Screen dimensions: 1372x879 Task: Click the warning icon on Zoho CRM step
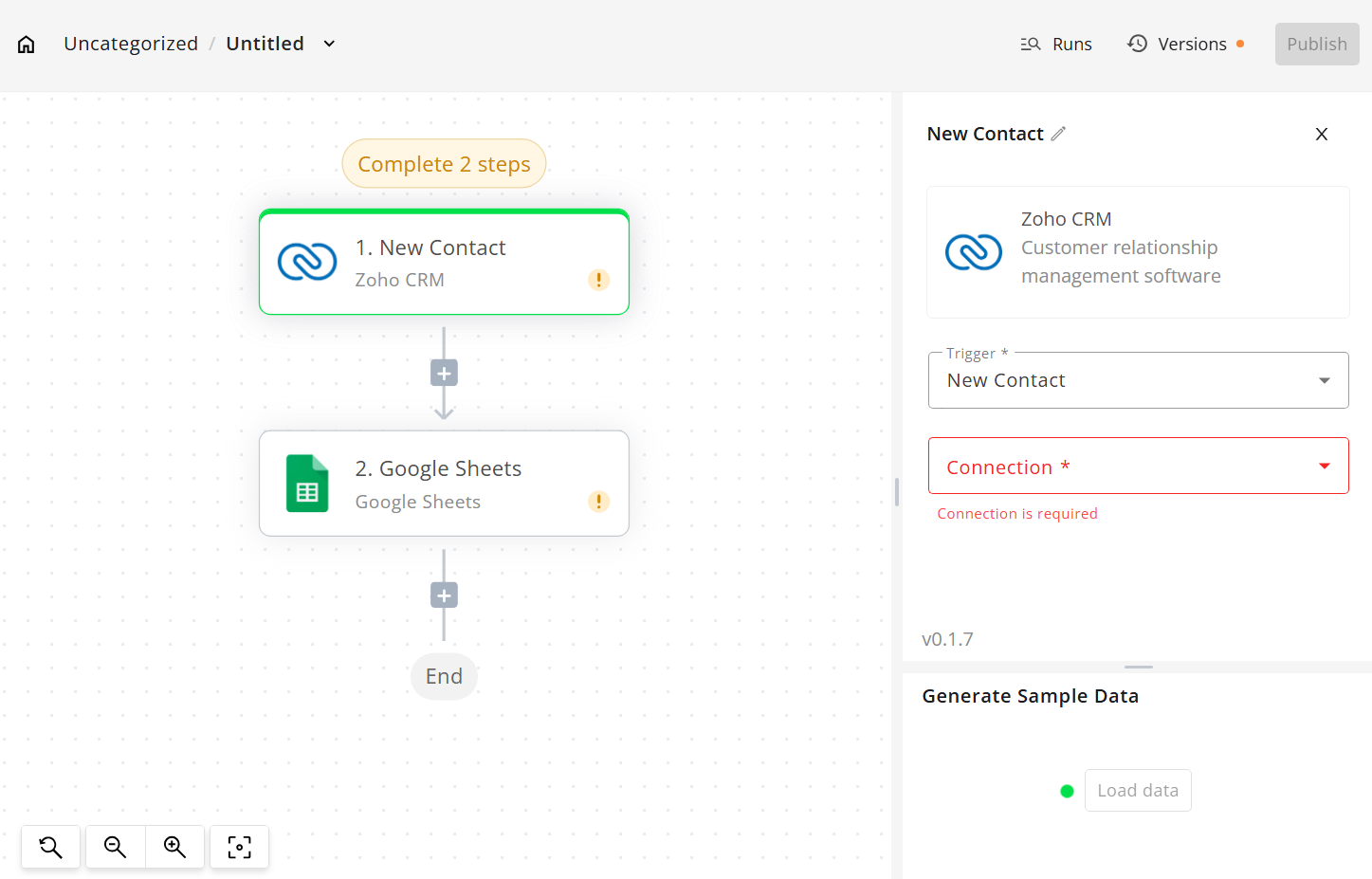[x=598, y=280]
